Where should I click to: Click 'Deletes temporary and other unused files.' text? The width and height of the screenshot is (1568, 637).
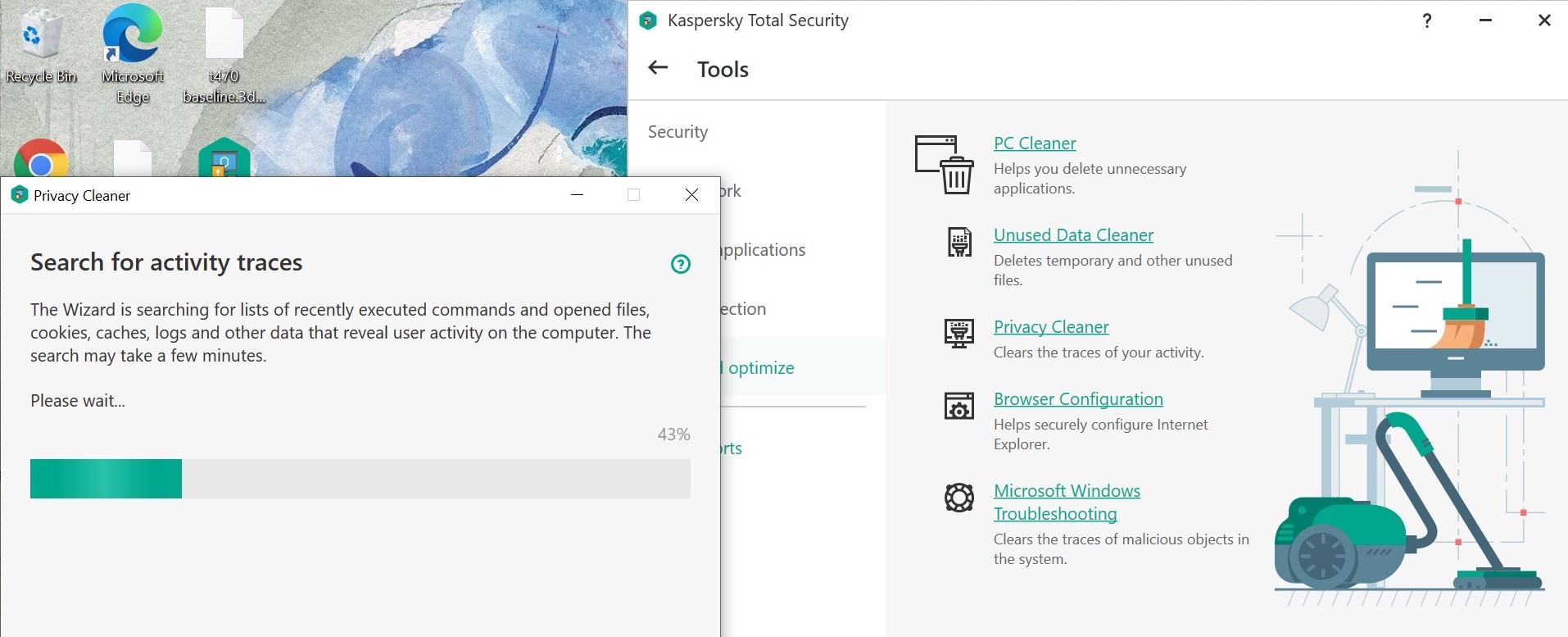[1113, 271]
